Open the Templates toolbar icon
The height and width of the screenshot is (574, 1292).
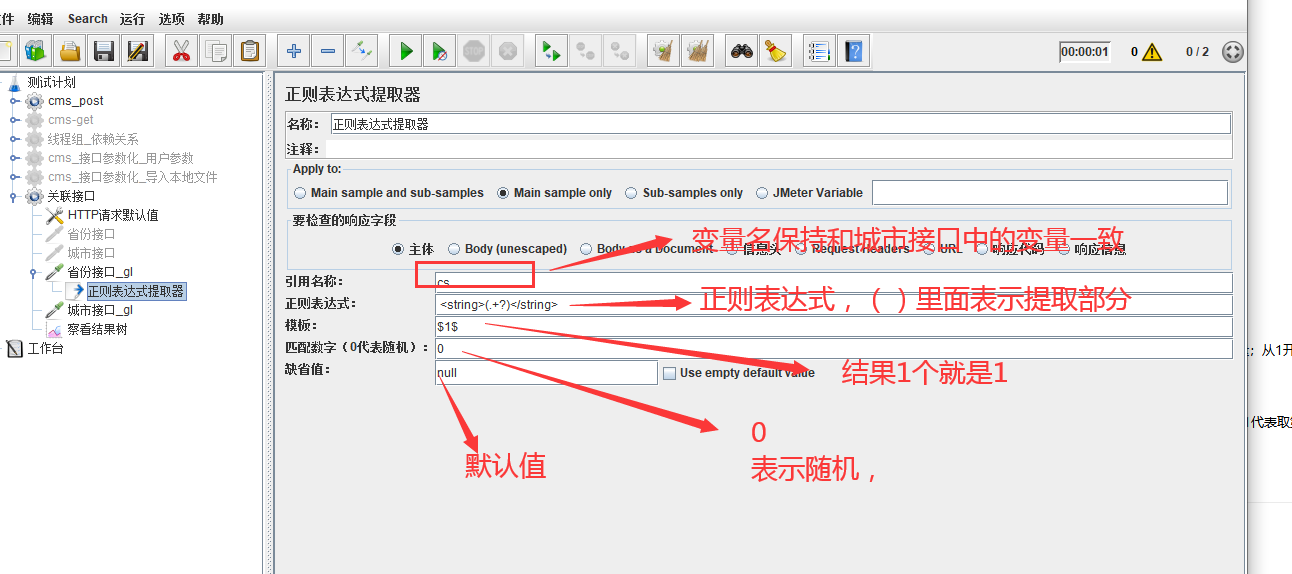point(35,51)
